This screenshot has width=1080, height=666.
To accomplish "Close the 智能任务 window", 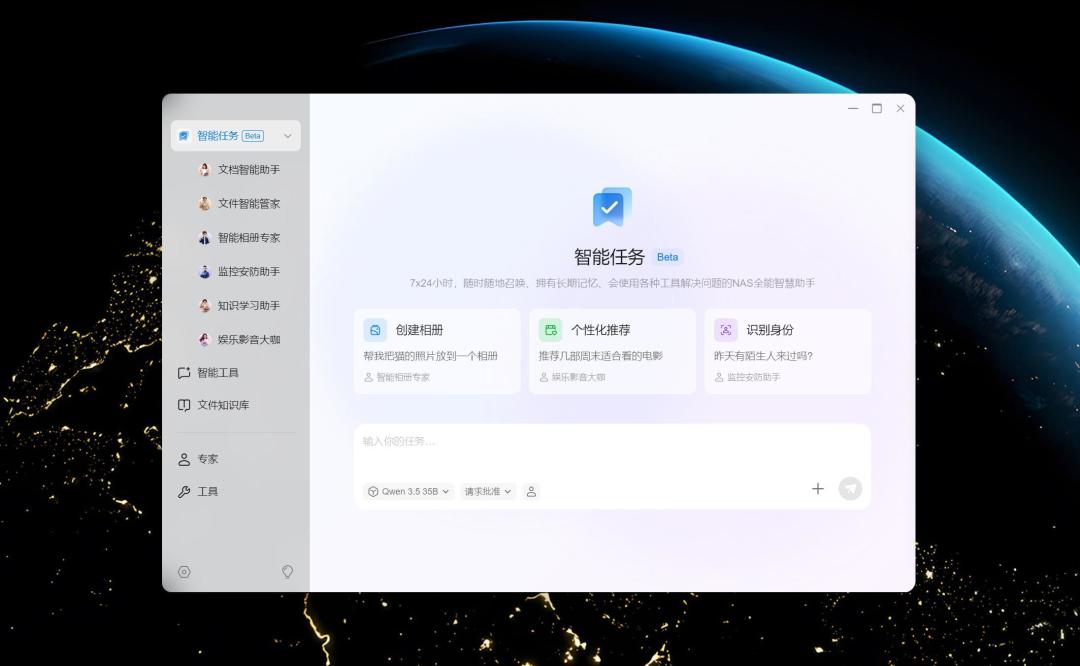I will click(900, 108).
